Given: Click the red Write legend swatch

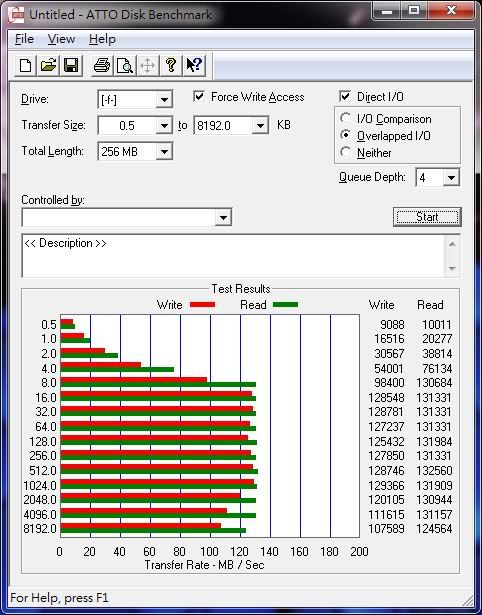Looking at the screenshot, I should pos(202,304).
